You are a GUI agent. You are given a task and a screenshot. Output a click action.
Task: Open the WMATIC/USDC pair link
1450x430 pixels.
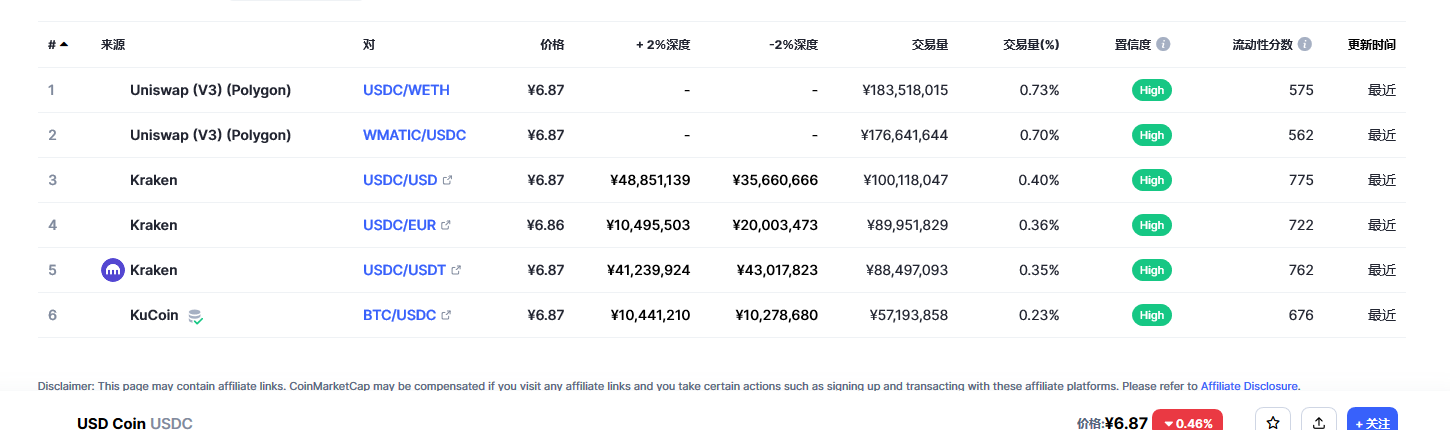click(414, 135)
